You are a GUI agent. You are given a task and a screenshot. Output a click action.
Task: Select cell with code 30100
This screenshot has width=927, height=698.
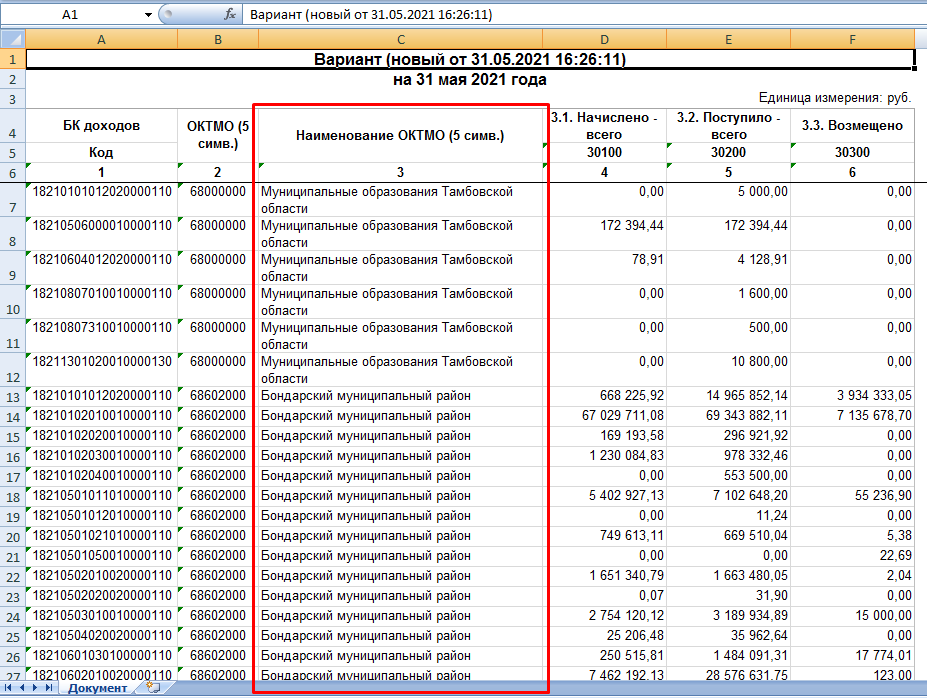604,152
